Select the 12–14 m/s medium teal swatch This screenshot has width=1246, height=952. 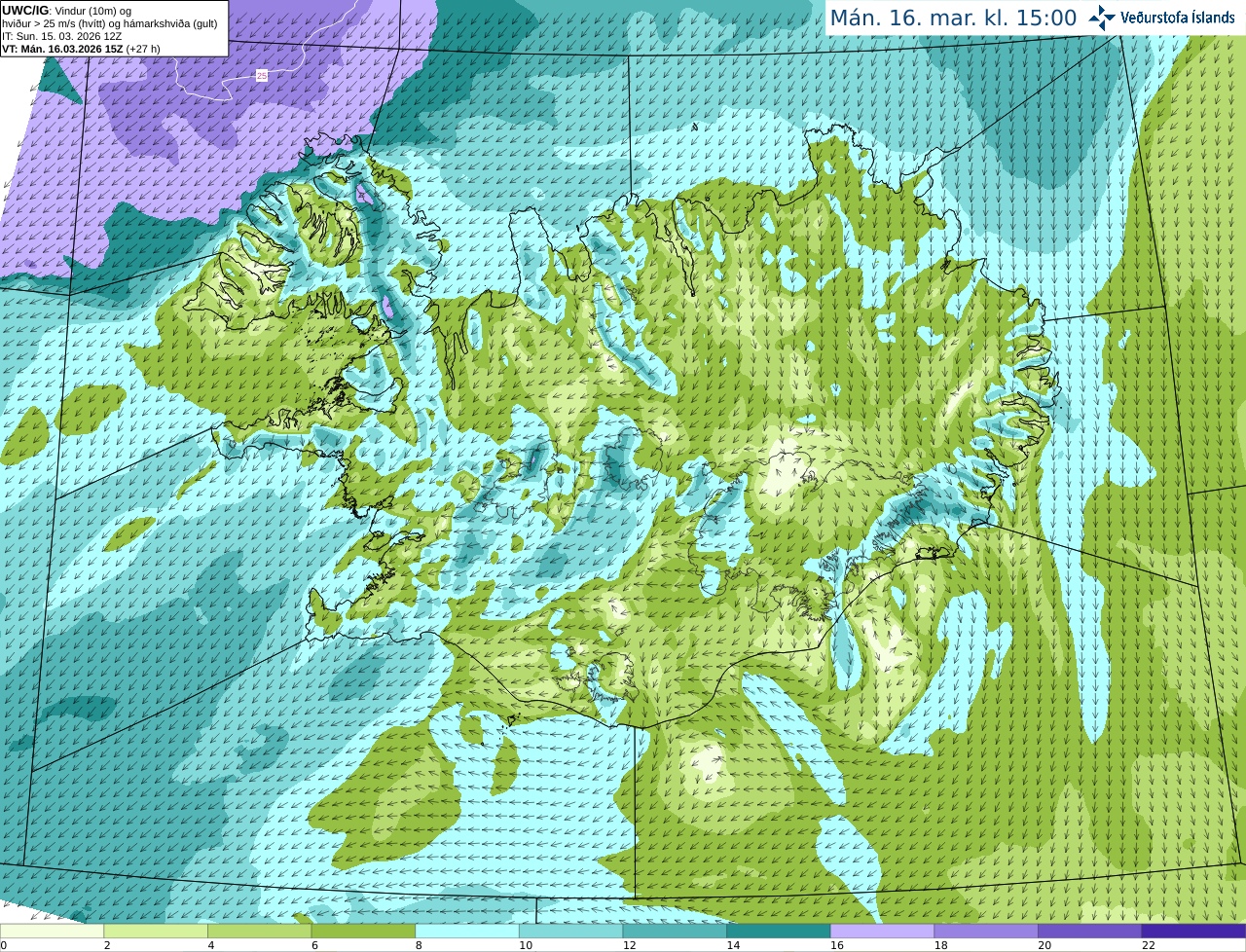tap(675, 931)
